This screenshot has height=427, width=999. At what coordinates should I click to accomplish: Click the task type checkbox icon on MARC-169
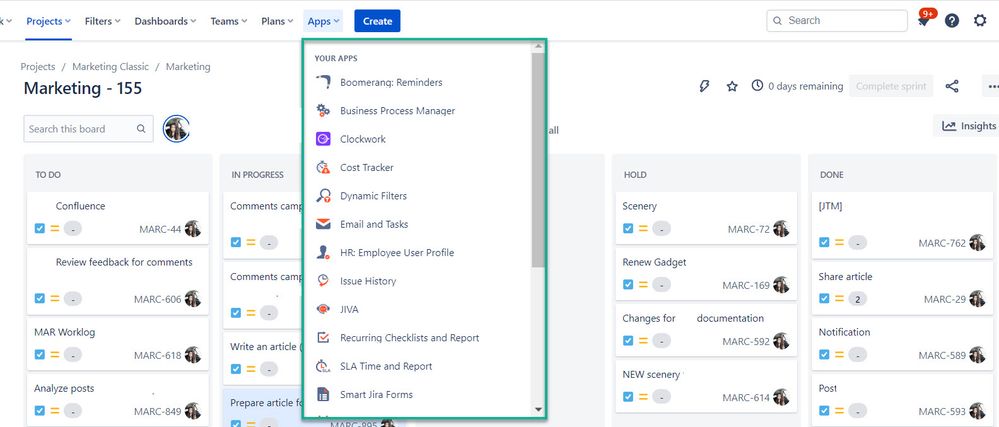(x=628, y=284)
